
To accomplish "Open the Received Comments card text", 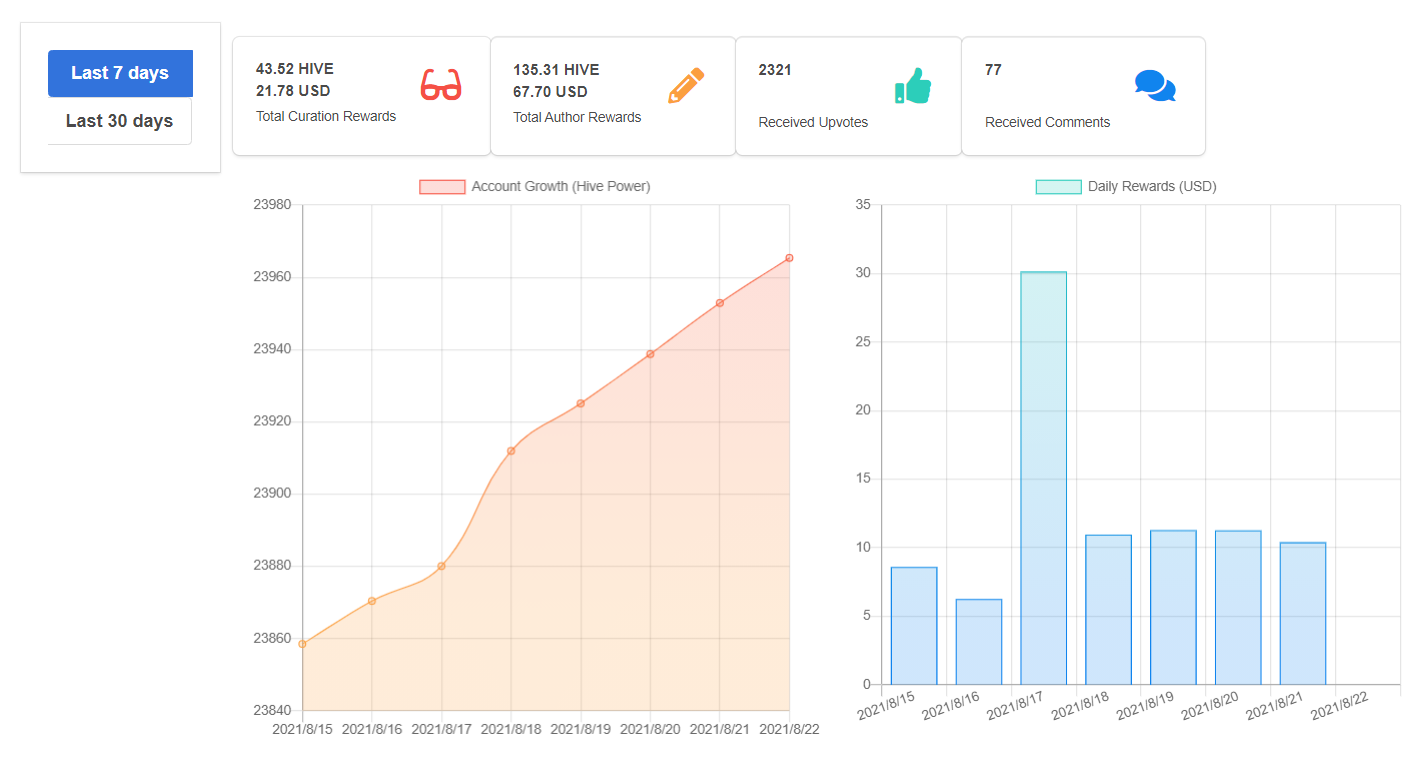I will pos(1047,122).
